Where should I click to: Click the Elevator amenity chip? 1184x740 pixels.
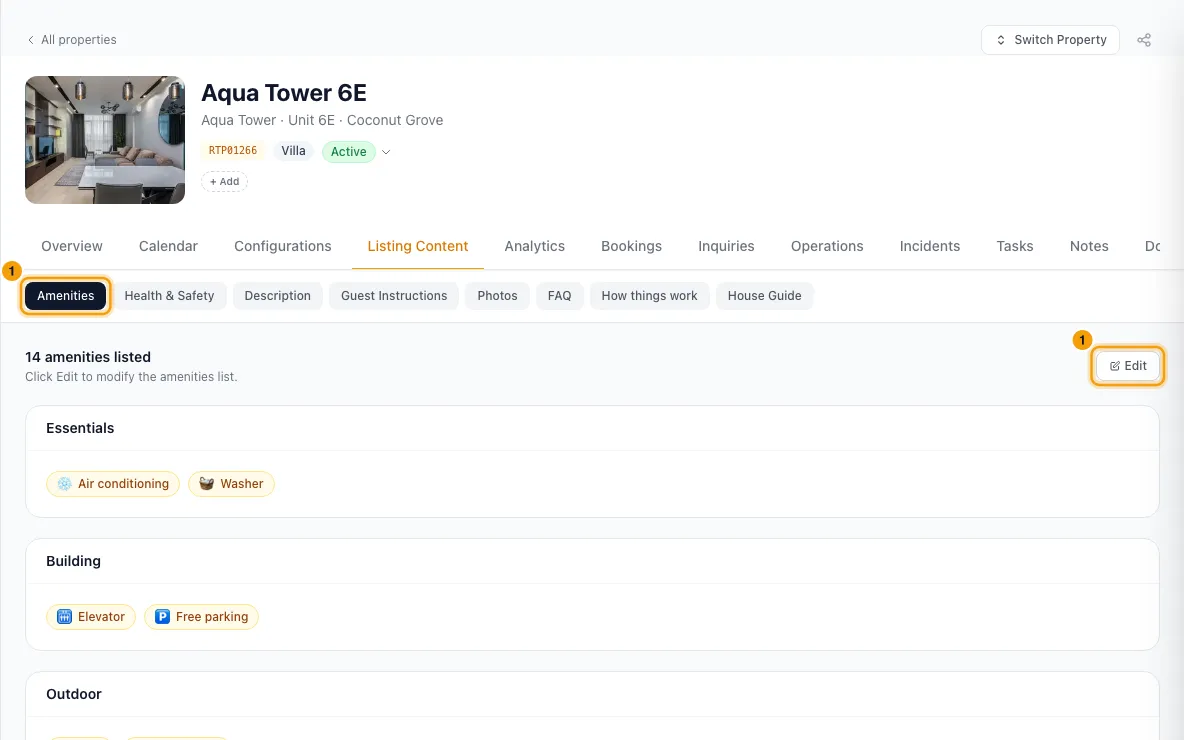pos(91,617)
